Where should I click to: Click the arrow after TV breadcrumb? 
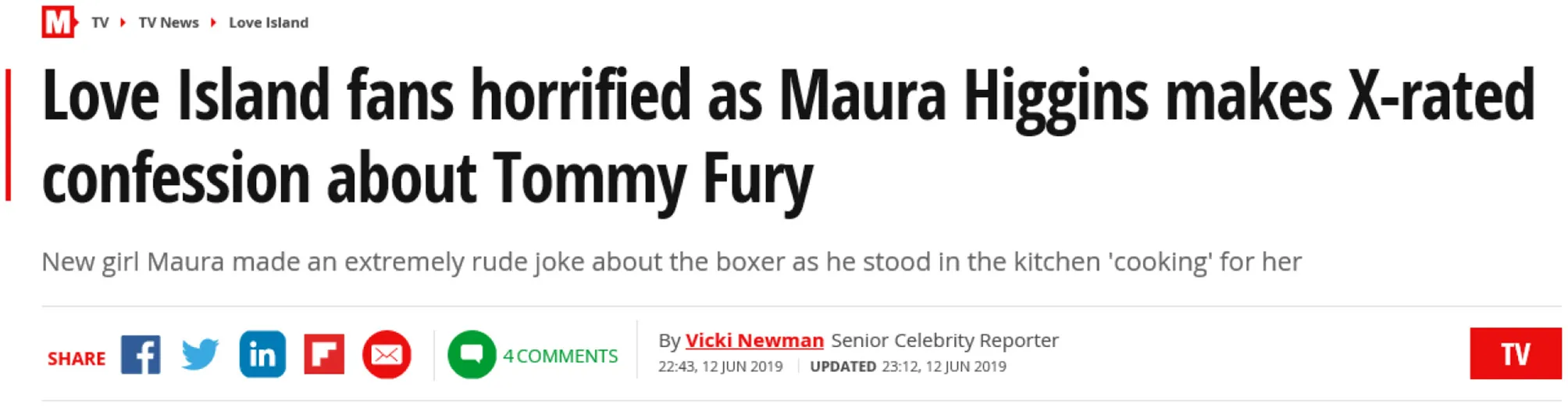[123, 23]
